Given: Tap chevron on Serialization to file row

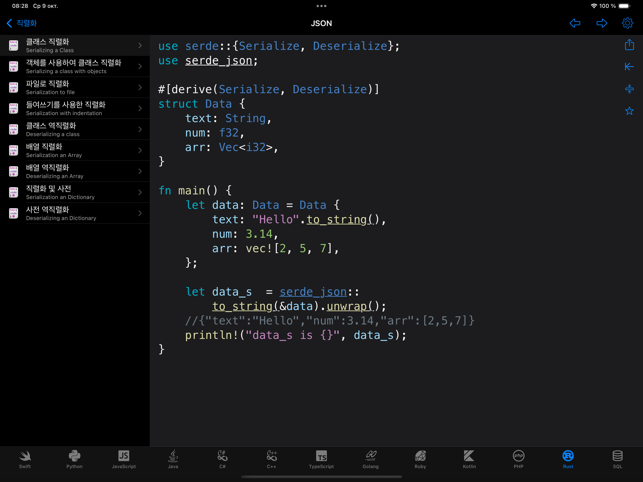Looking at the screenshot, I should 140,87.
